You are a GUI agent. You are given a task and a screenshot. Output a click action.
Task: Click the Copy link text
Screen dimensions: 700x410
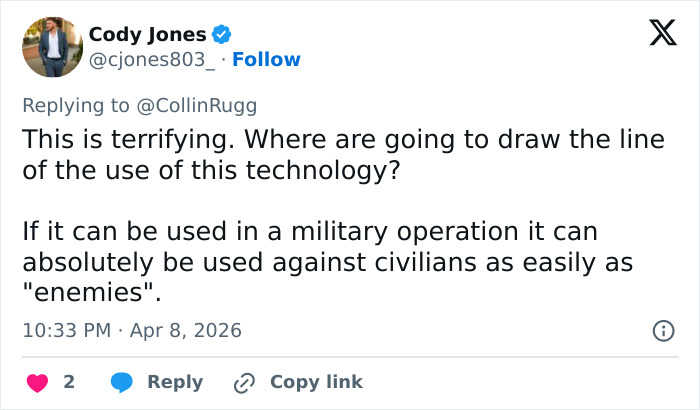(x=316, y=382)
